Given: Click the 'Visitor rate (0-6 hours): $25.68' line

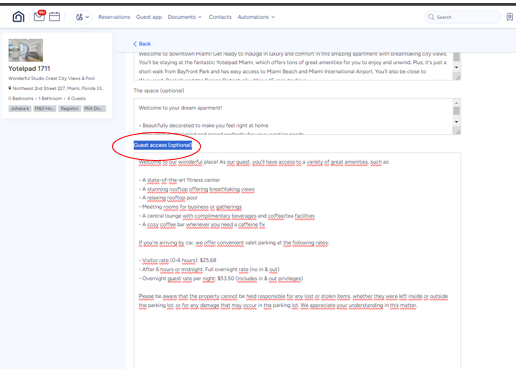Looking at the screenshot, I should click(177, 260).
